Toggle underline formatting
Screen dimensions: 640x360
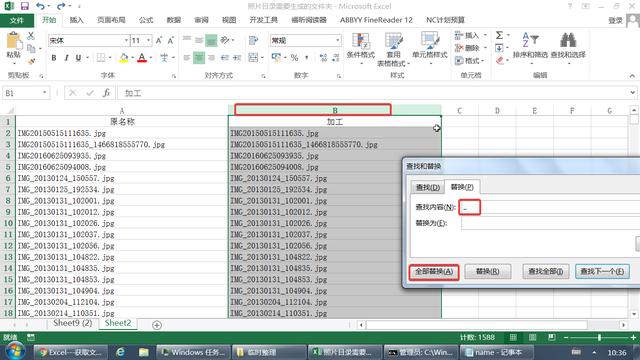pyautogui.click(x=78, y=58)
